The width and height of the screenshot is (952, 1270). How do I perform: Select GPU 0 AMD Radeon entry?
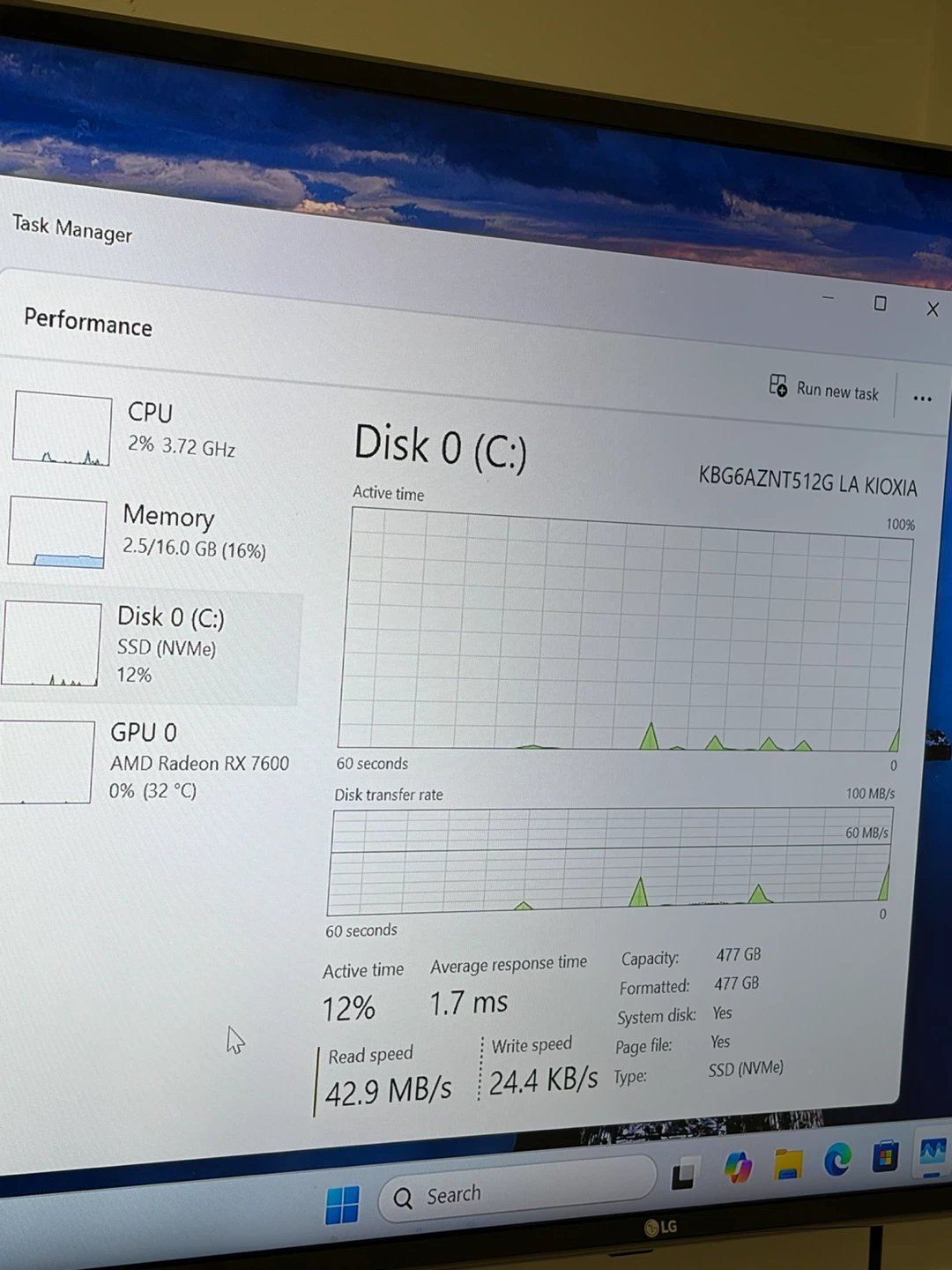point(148,761)
